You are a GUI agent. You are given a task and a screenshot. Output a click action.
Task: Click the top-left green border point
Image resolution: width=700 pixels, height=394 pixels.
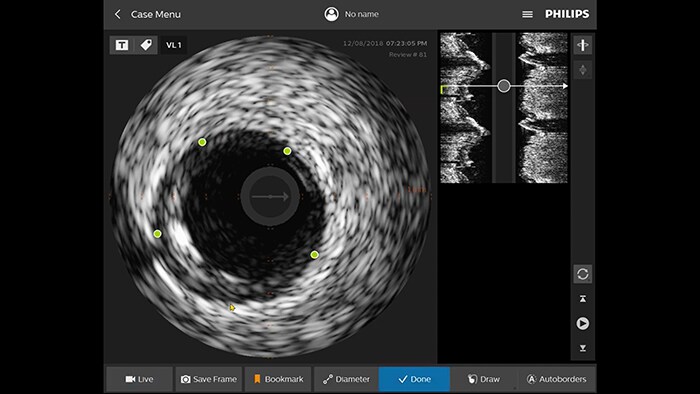(202, 142)
